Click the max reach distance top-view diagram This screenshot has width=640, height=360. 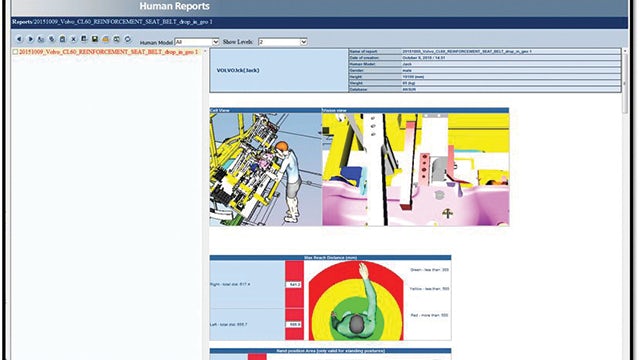tap(356, 301)
